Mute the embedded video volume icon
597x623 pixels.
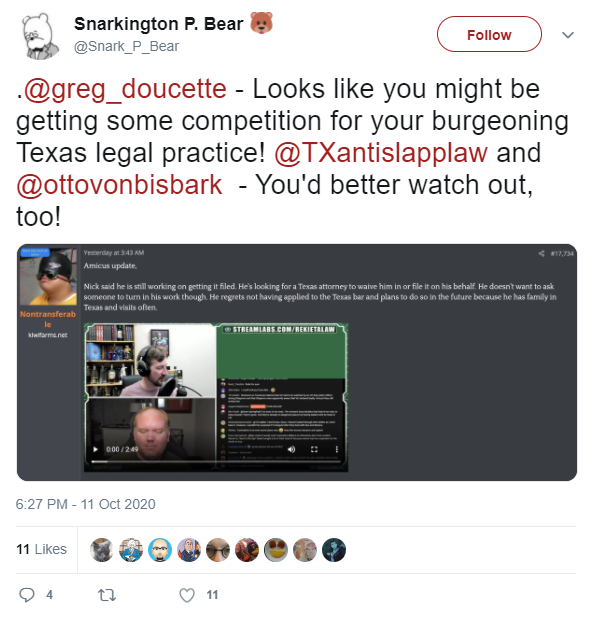tap(291, 449)
